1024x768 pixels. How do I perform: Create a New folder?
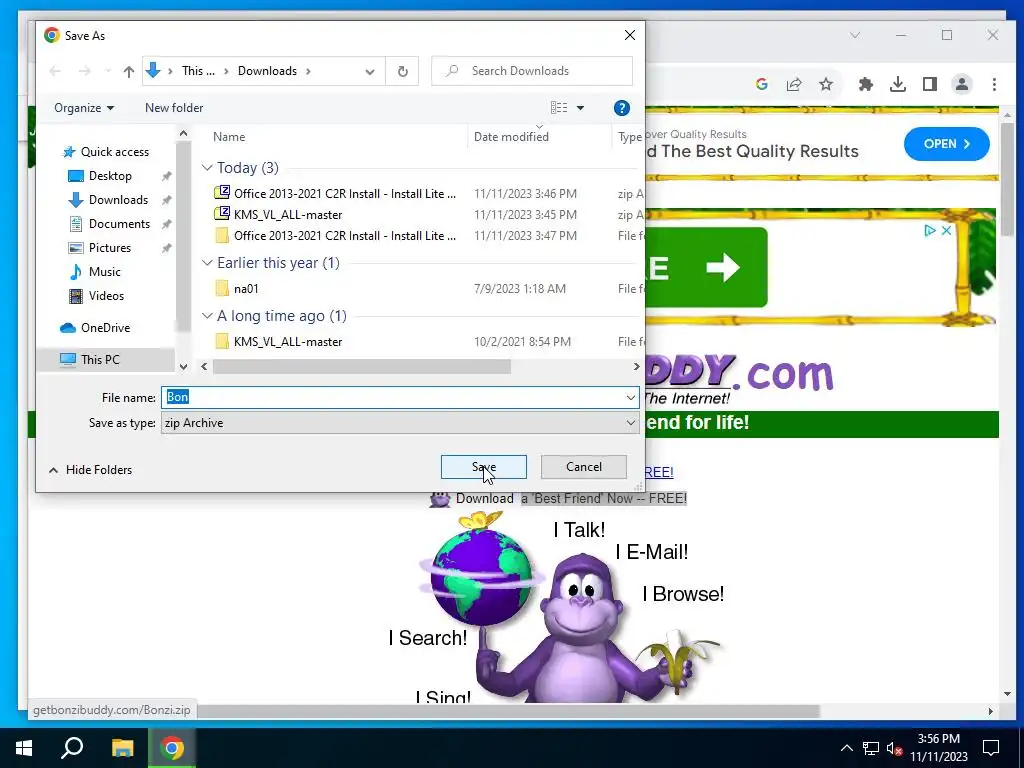(x=174, y=108)
